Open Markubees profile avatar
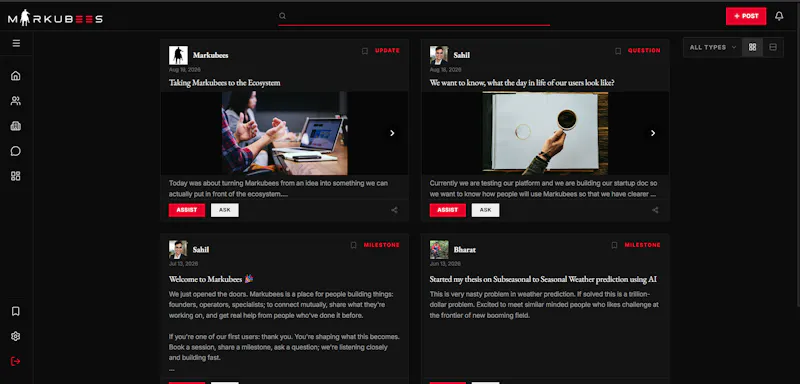800x384 pixels. [179, 55]
